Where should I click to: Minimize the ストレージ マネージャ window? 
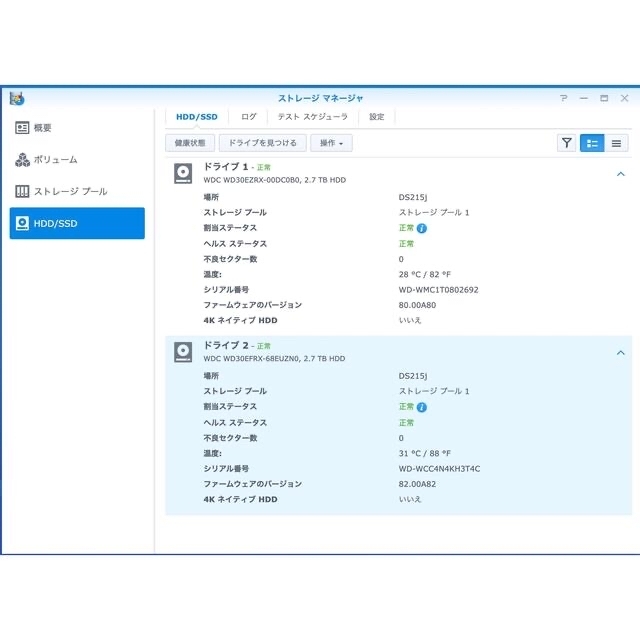pyautogui.click(x=584, y=98)
